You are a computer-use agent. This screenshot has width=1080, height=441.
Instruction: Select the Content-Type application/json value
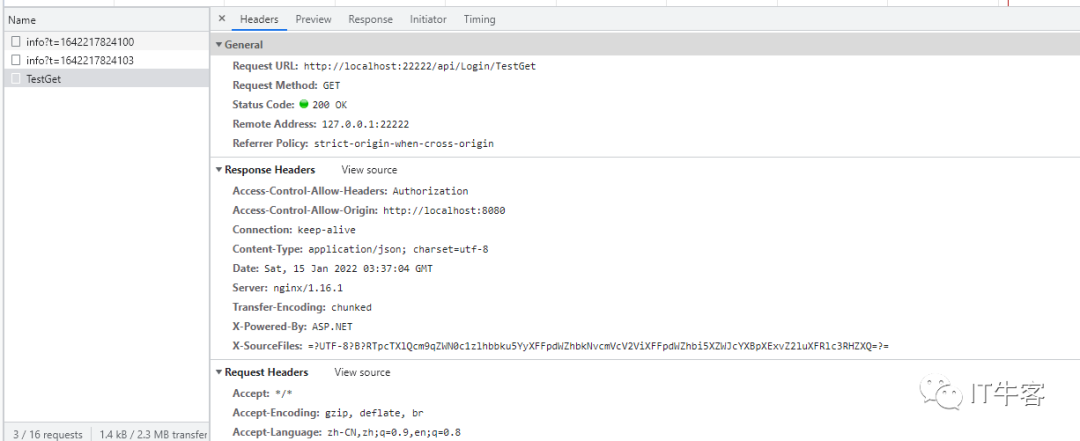pos(398,249)
